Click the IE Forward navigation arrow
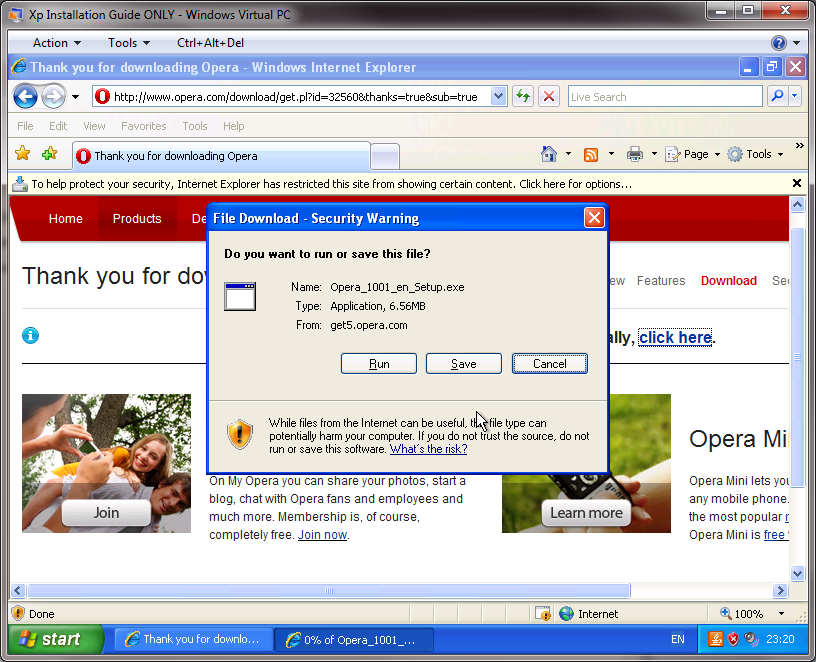Viewport: 816px width, 662px height. 53,97
